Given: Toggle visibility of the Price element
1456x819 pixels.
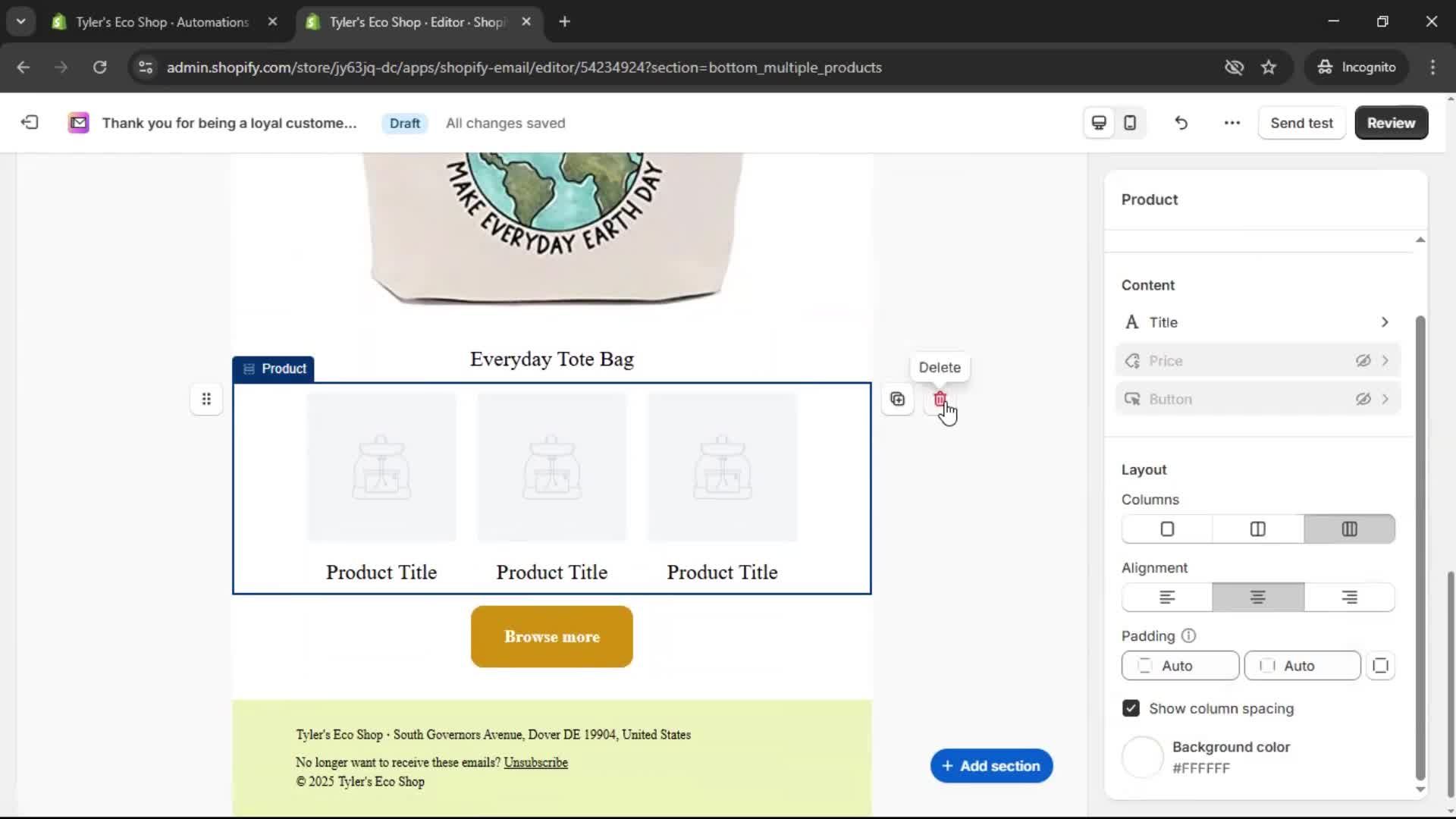Looking at the screenshot, I should click(x=1363, y=360).
